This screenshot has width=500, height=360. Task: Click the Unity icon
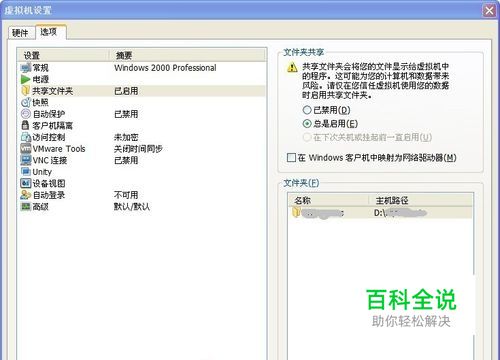pyautogui.click(x=26, y=172)
